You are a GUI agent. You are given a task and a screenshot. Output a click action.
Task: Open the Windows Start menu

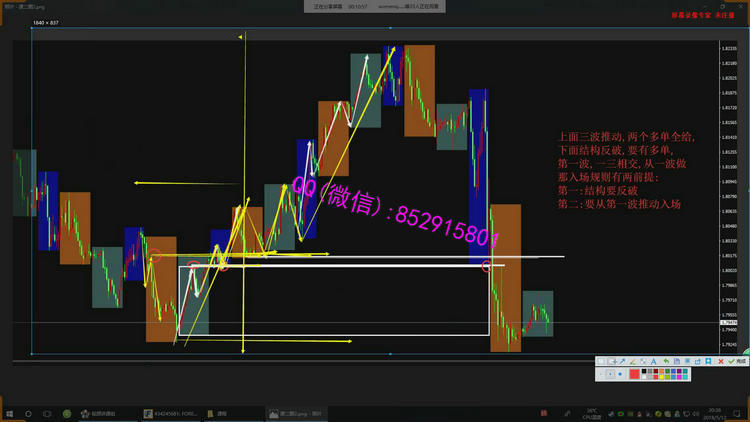pos(9,413)
